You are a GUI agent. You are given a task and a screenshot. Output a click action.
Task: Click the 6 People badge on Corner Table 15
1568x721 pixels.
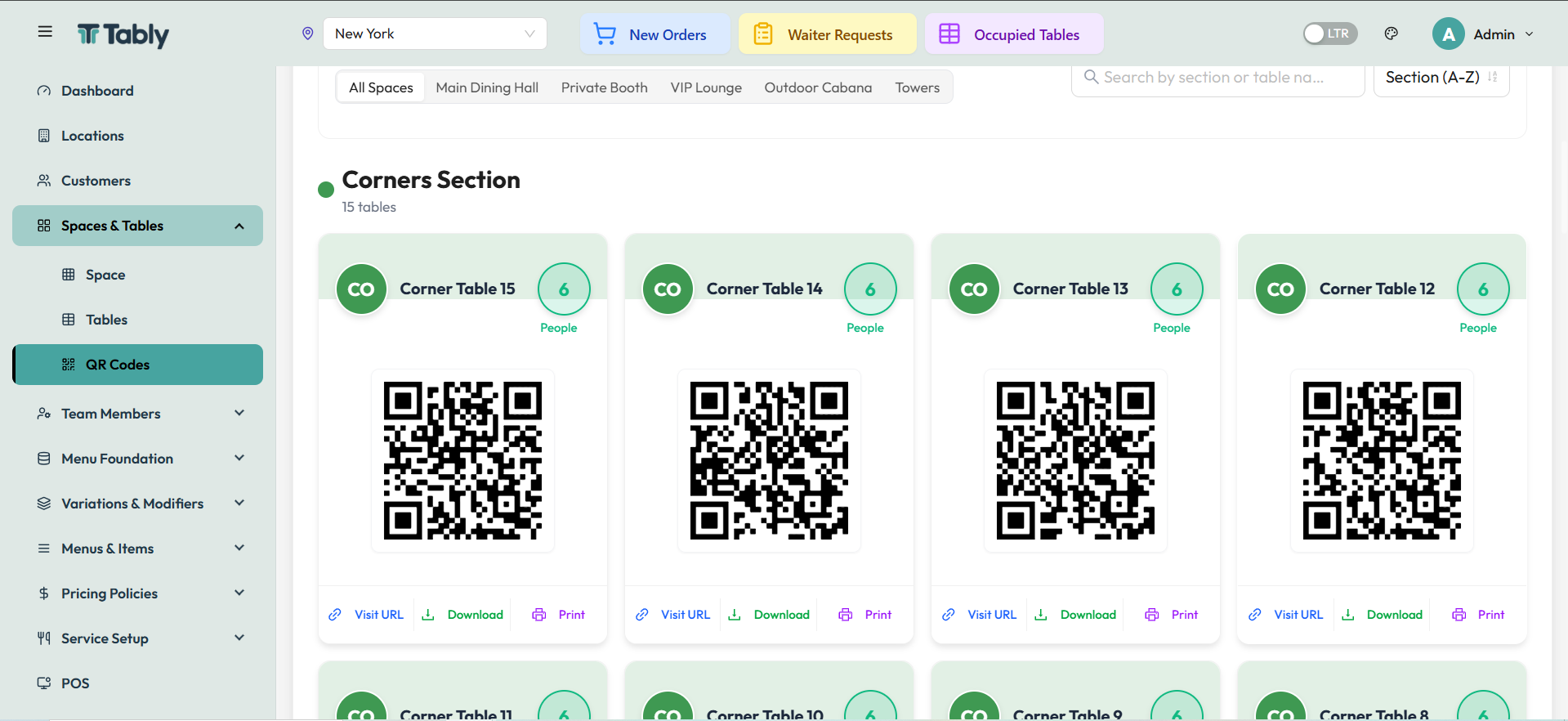pos(564,289)
